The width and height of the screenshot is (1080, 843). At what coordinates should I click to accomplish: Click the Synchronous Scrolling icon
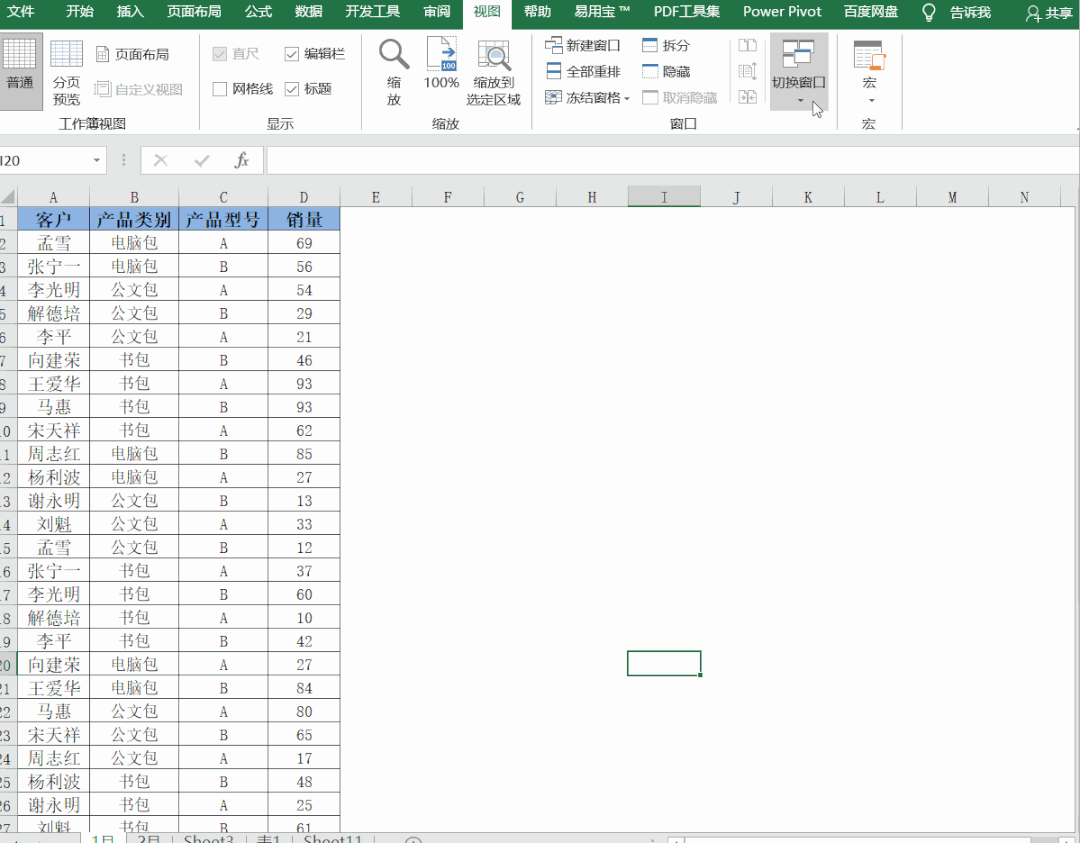pyautogui.click(x=747, y=72)
